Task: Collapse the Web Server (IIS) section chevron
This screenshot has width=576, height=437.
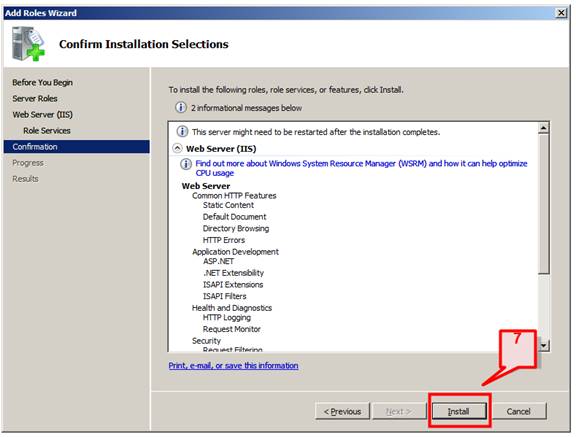Action: tap(177, 148)
